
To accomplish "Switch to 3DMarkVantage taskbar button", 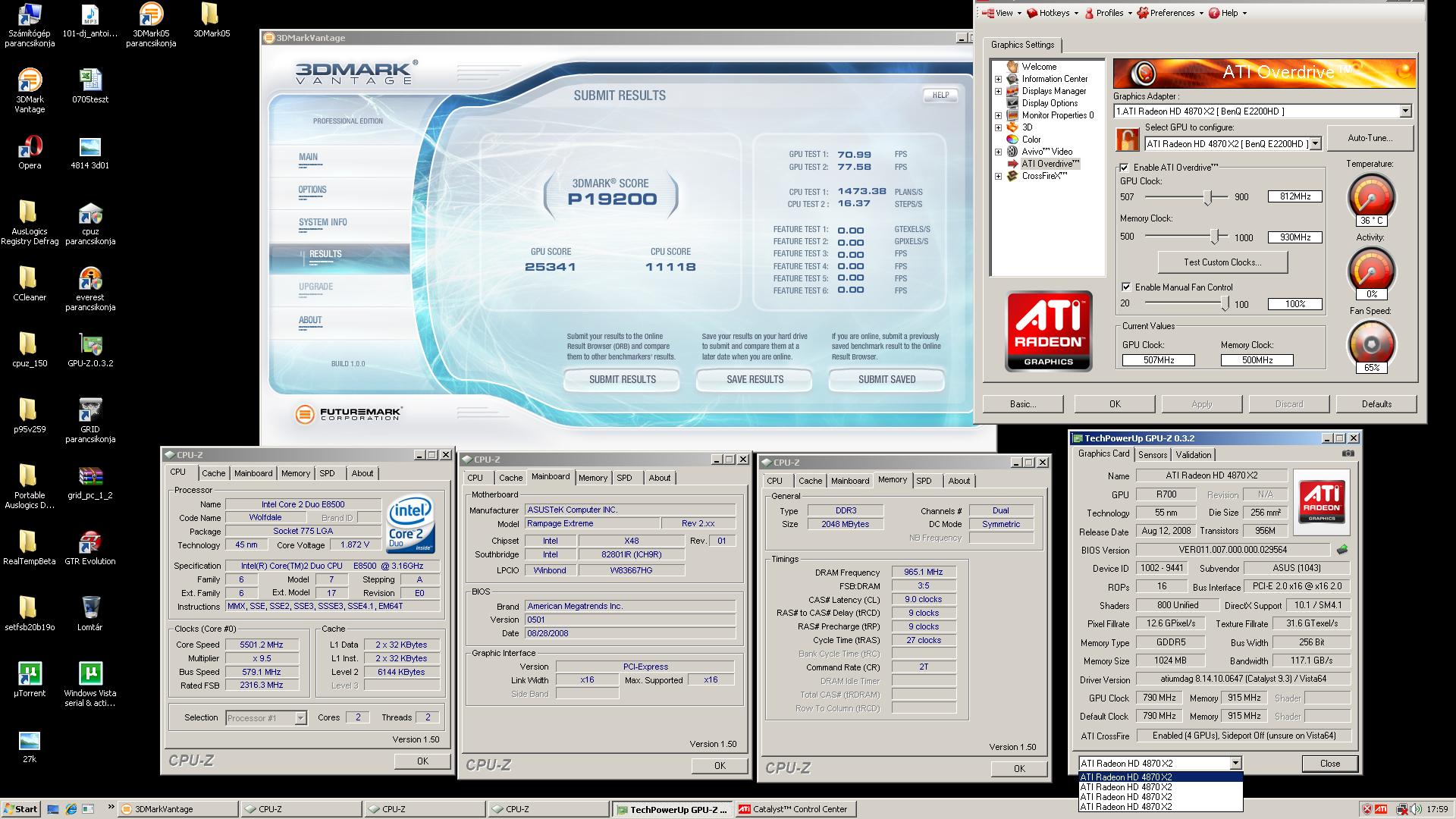I will click(x=179, y=809).
